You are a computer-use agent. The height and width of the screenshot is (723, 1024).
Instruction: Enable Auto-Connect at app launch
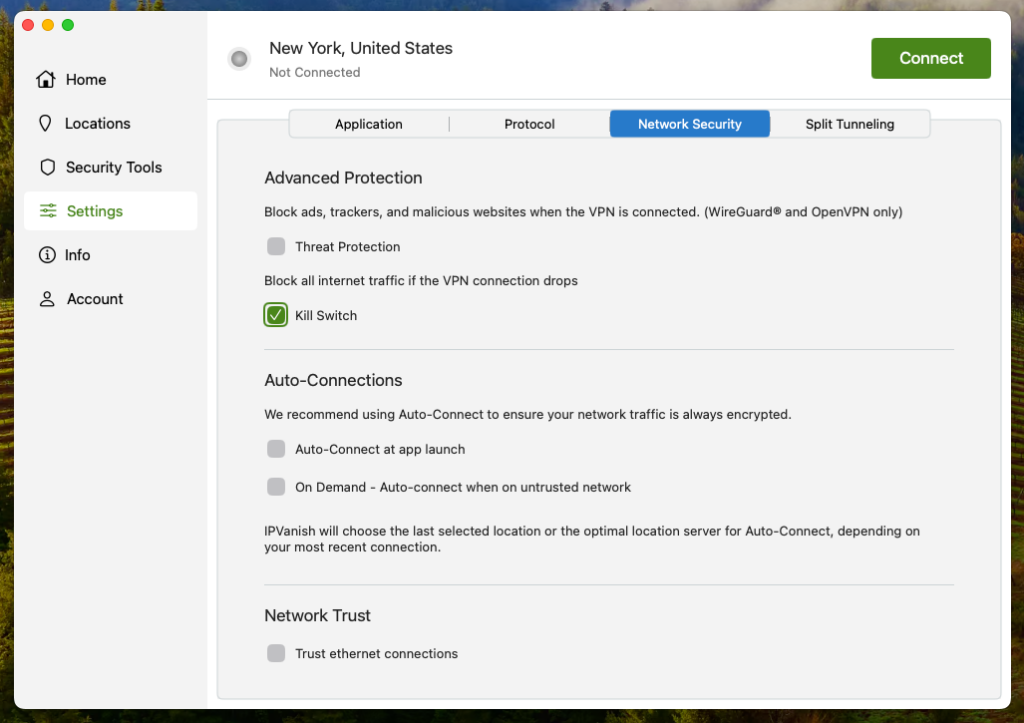click(276, 449)
